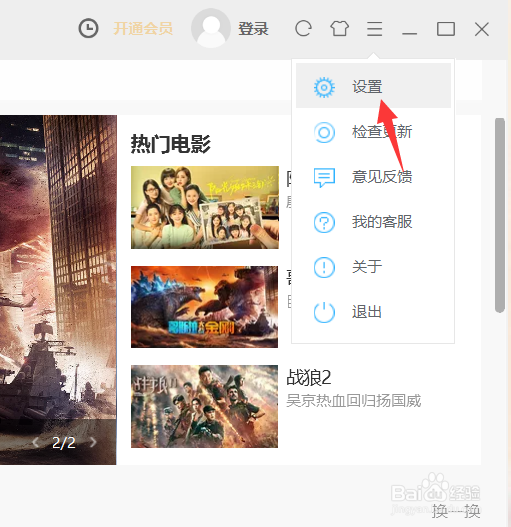Click the power icon beside 退出
Viewport: 511px width, 527px height.
click(x=324, y=313)
